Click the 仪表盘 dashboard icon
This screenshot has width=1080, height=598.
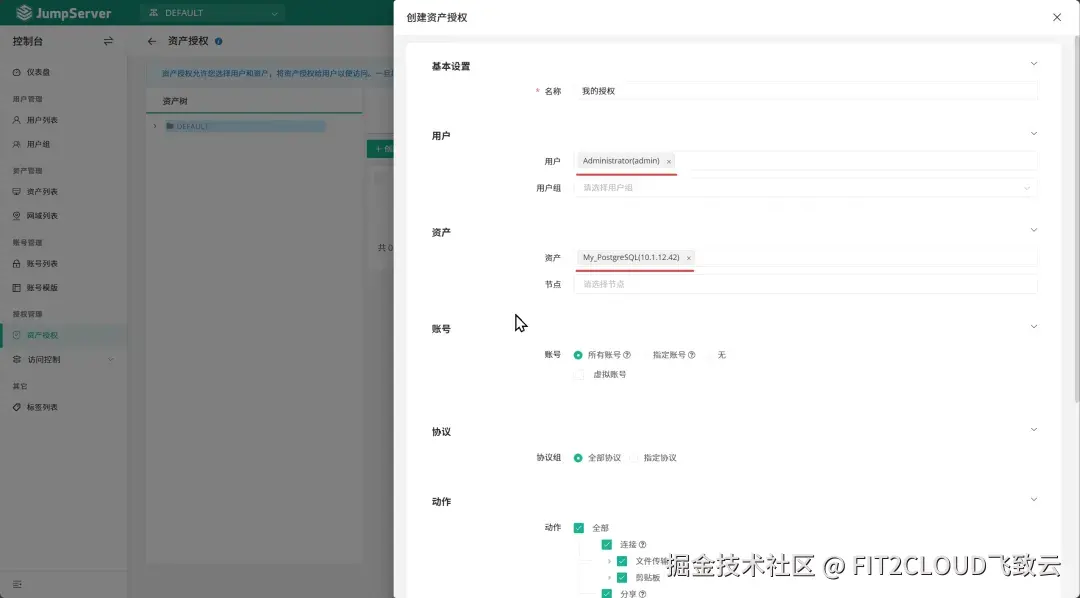17,72
